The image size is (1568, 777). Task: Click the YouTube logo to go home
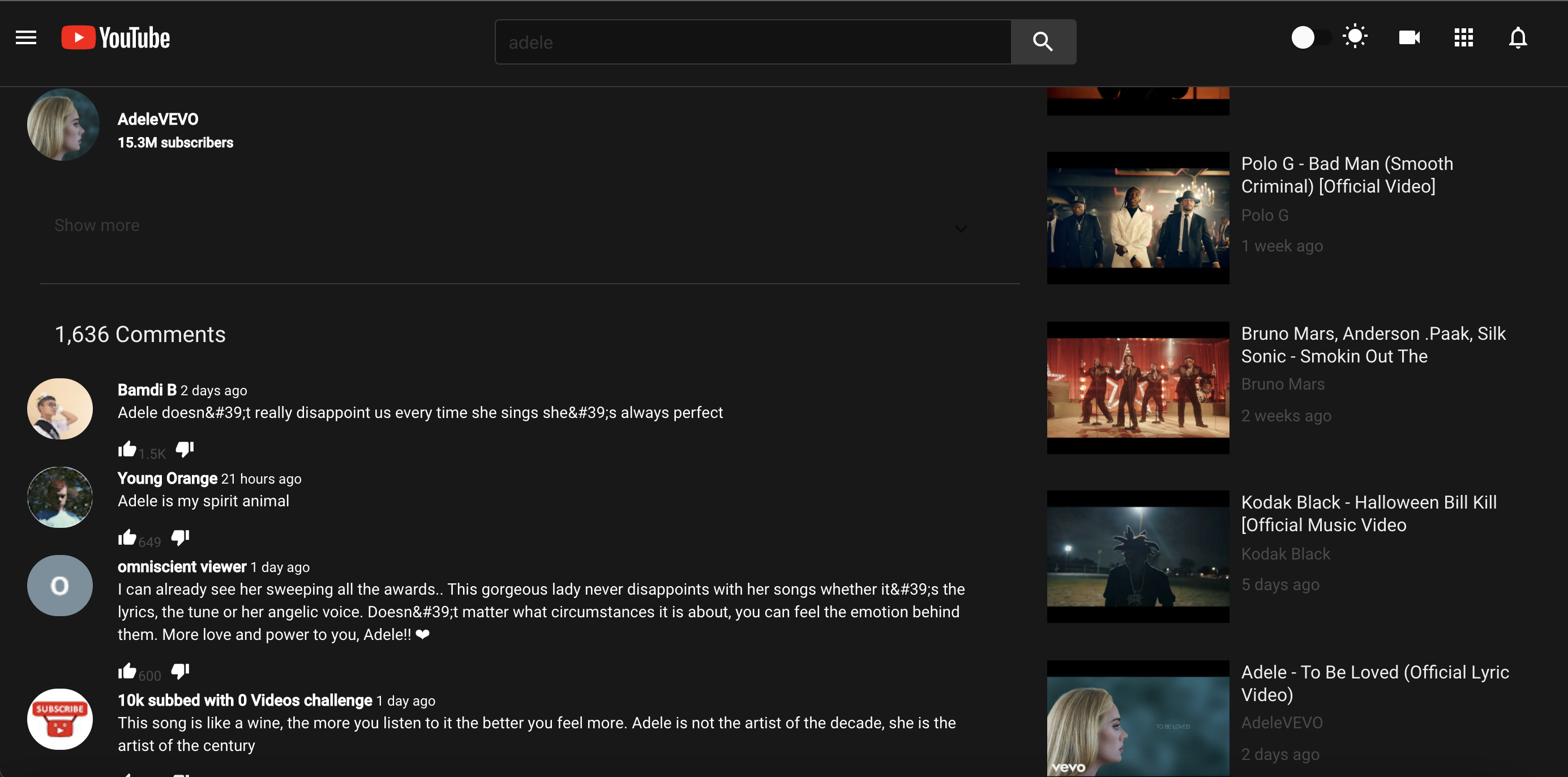(x=115, y=37)
